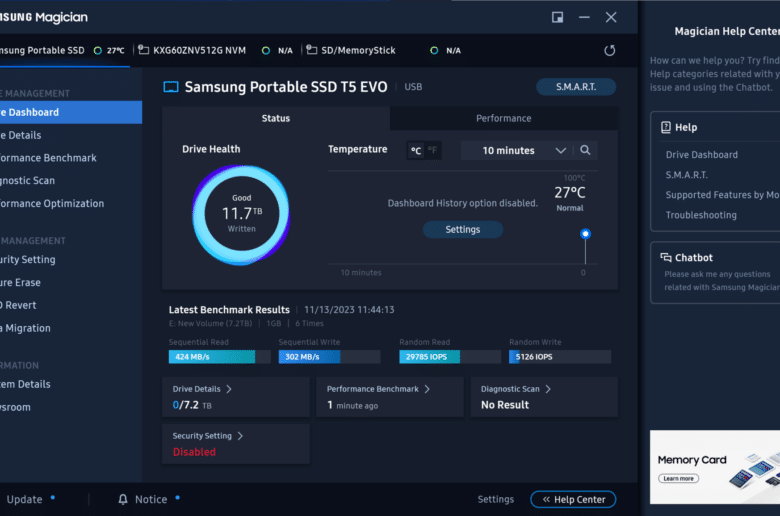Click the temperature graph data point
This screenshot has height=516, width=780.
[x=585, y=234]
